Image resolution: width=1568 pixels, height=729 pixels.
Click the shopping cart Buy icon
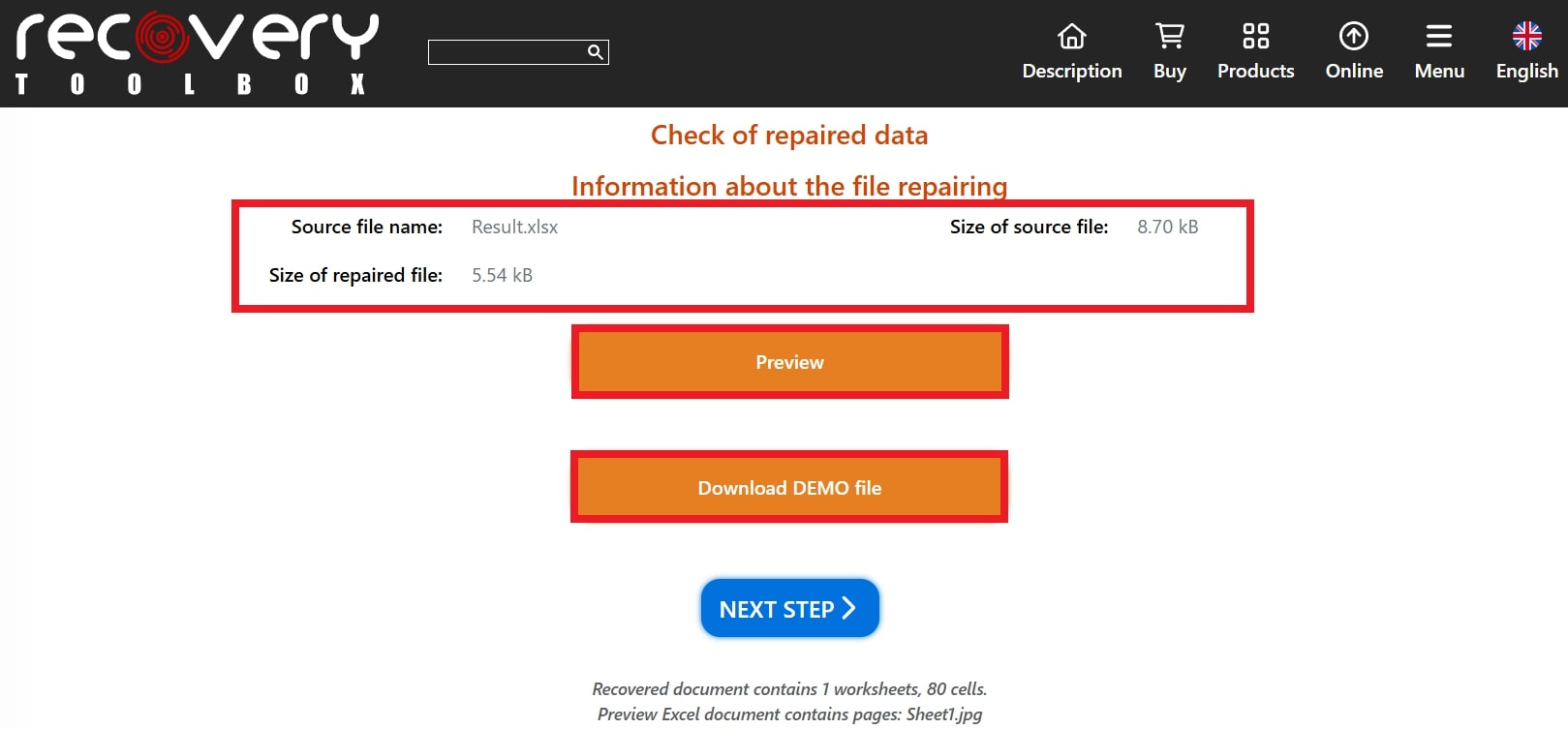[x=1169, y=37]
